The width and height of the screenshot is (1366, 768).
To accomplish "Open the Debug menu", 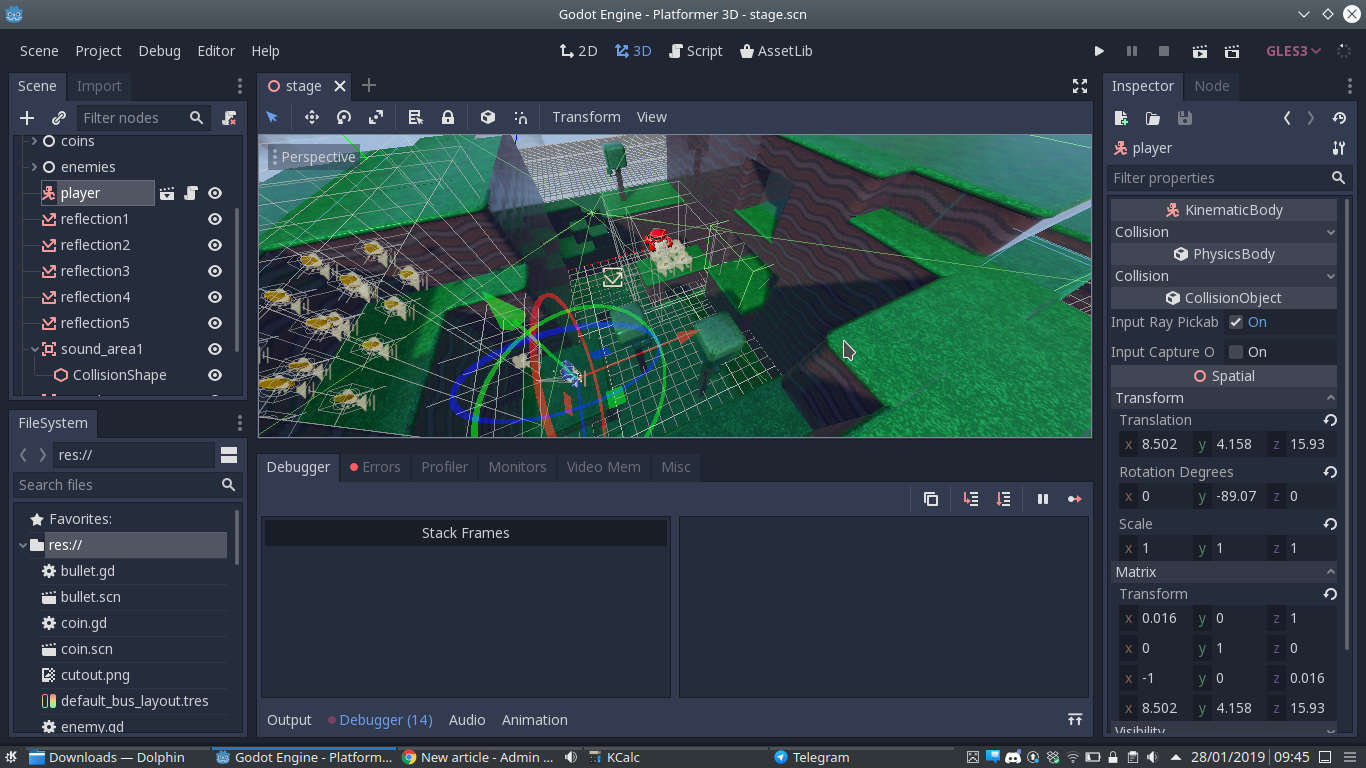I will click(x=159, y=51).
